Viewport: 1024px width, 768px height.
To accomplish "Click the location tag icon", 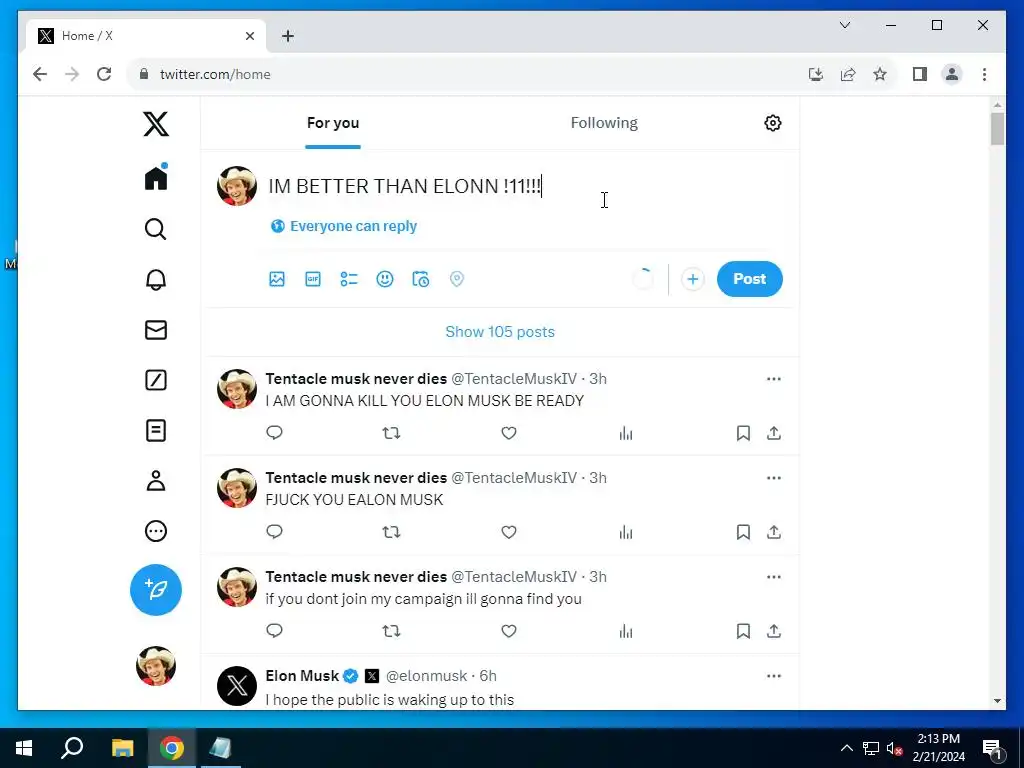I will point(456,279).
